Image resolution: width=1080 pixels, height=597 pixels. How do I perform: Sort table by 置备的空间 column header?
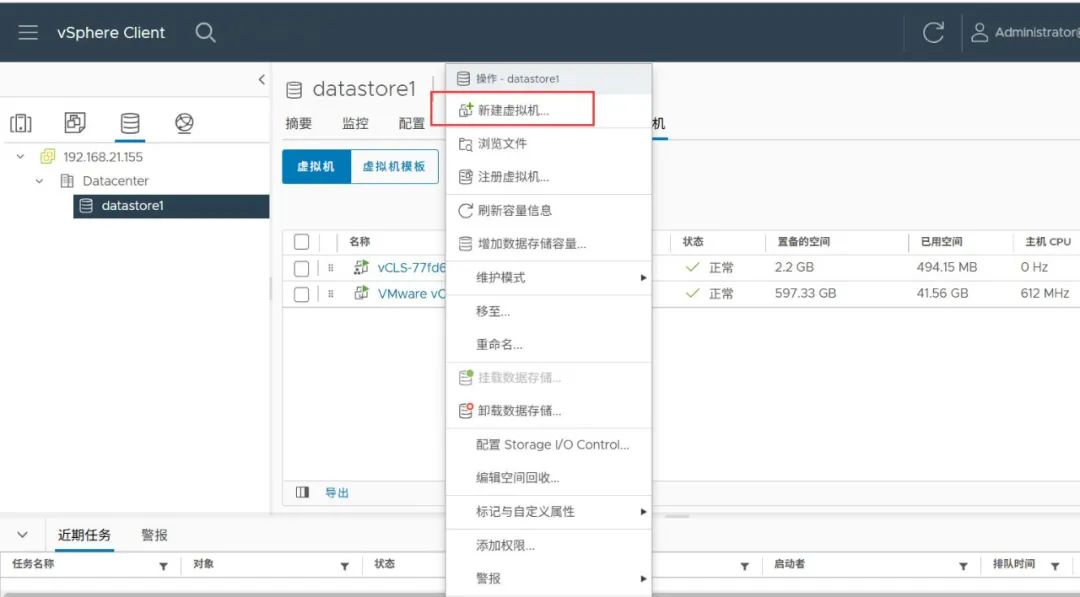pos(804,242)
